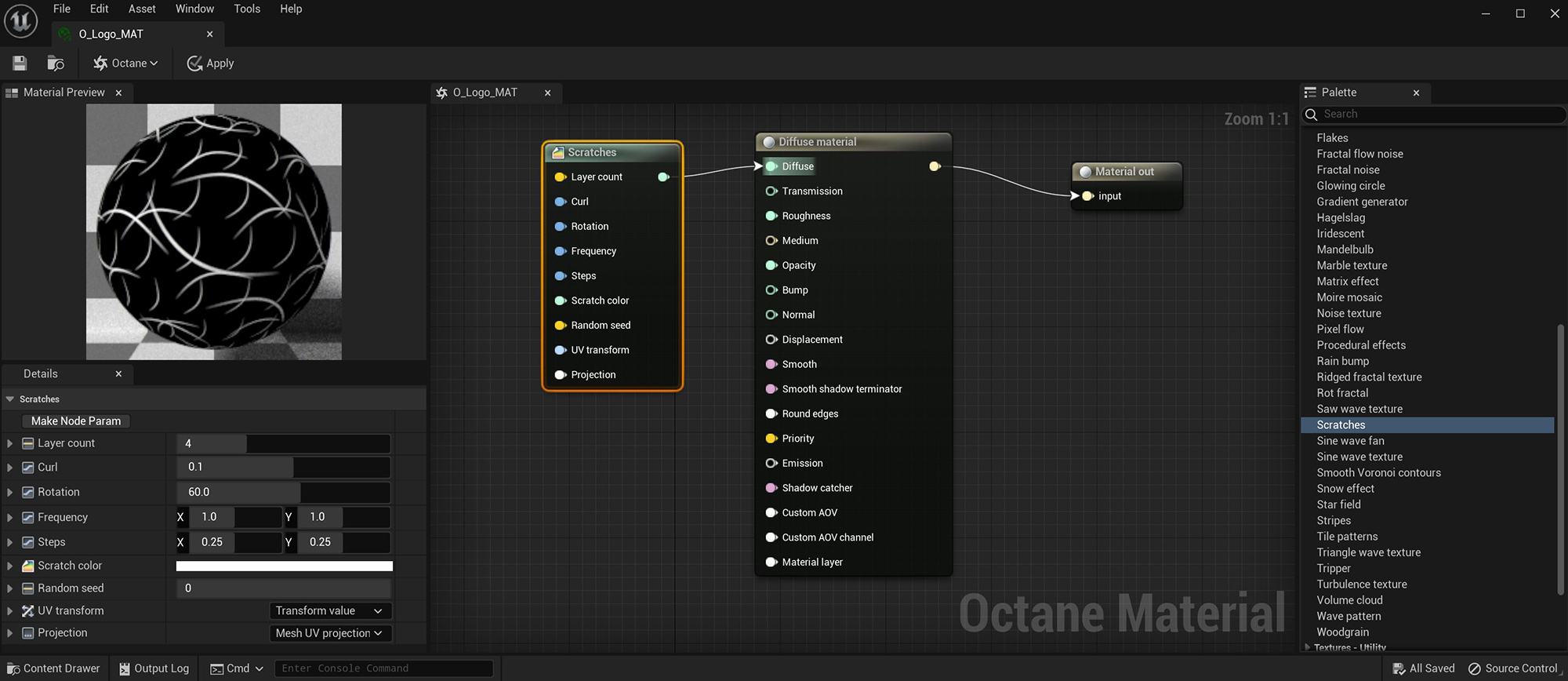The width and height of the screenshot is (1568, 681).
Task: Click the Shadow catcher pin
Action: (x=771, y=488)
